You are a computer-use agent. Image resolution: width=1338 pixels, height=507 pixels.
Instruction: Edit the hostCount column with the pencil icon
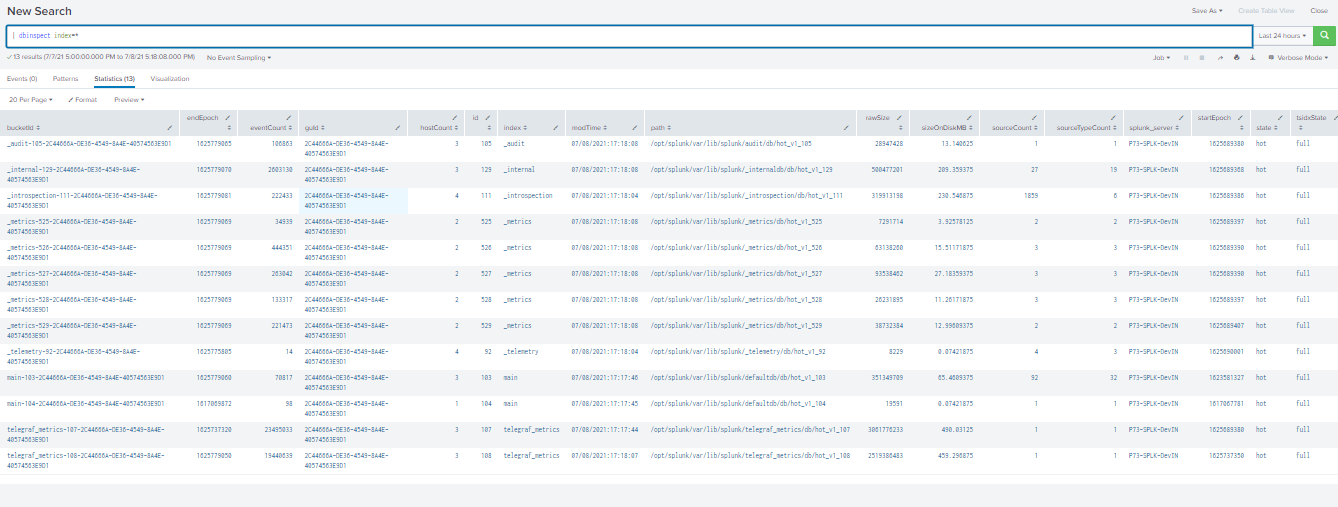tap(456, 118)
